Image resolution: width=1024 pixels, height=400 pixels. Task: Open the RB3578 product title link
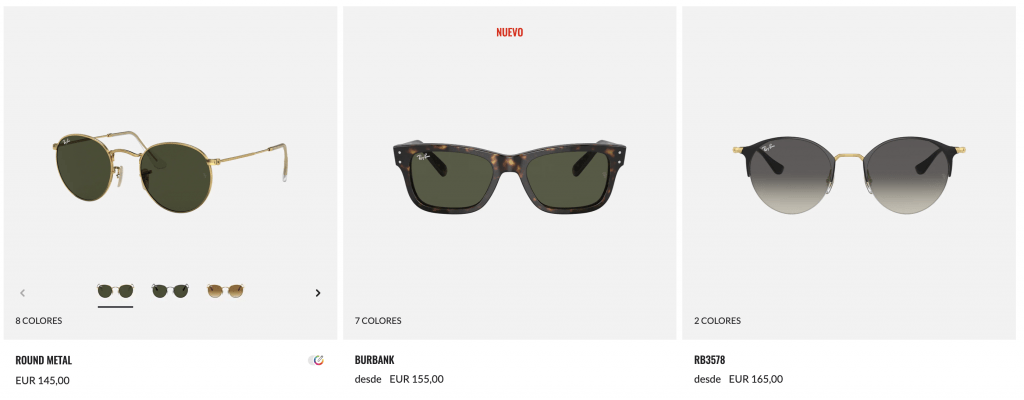pos(709,360)
